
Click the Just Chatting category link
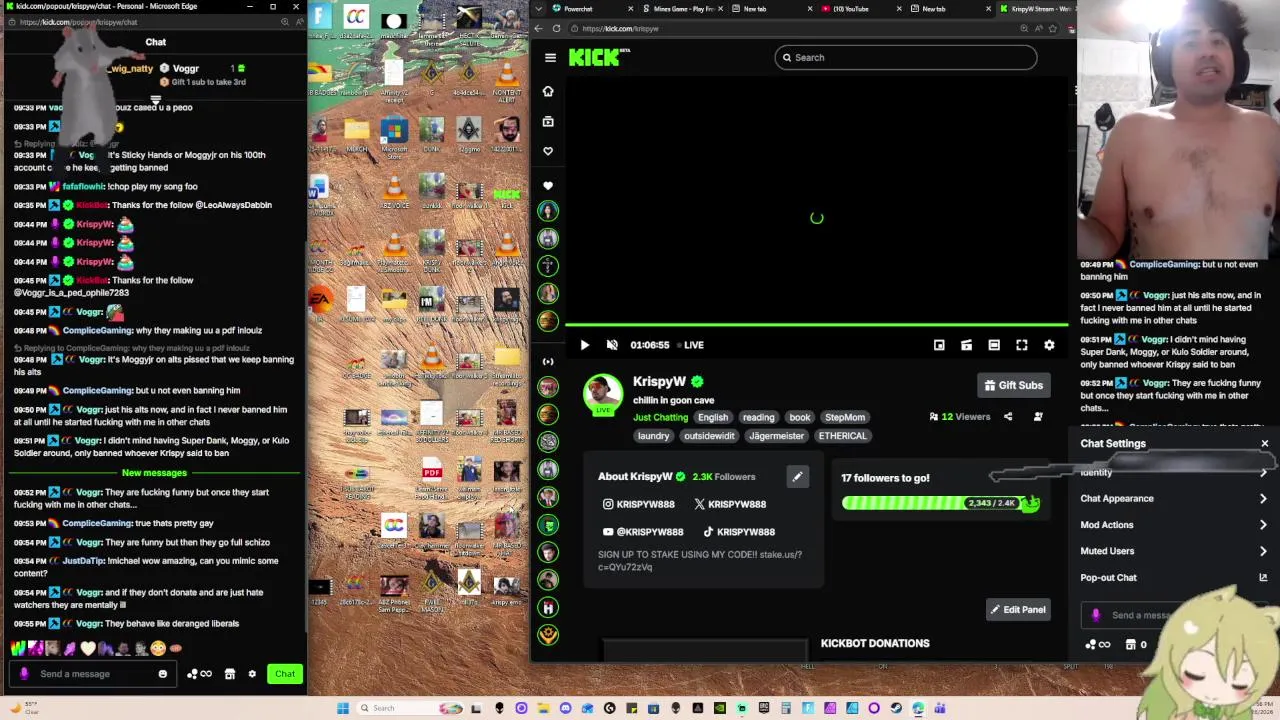pyautogui.click(x=660, y=417)
